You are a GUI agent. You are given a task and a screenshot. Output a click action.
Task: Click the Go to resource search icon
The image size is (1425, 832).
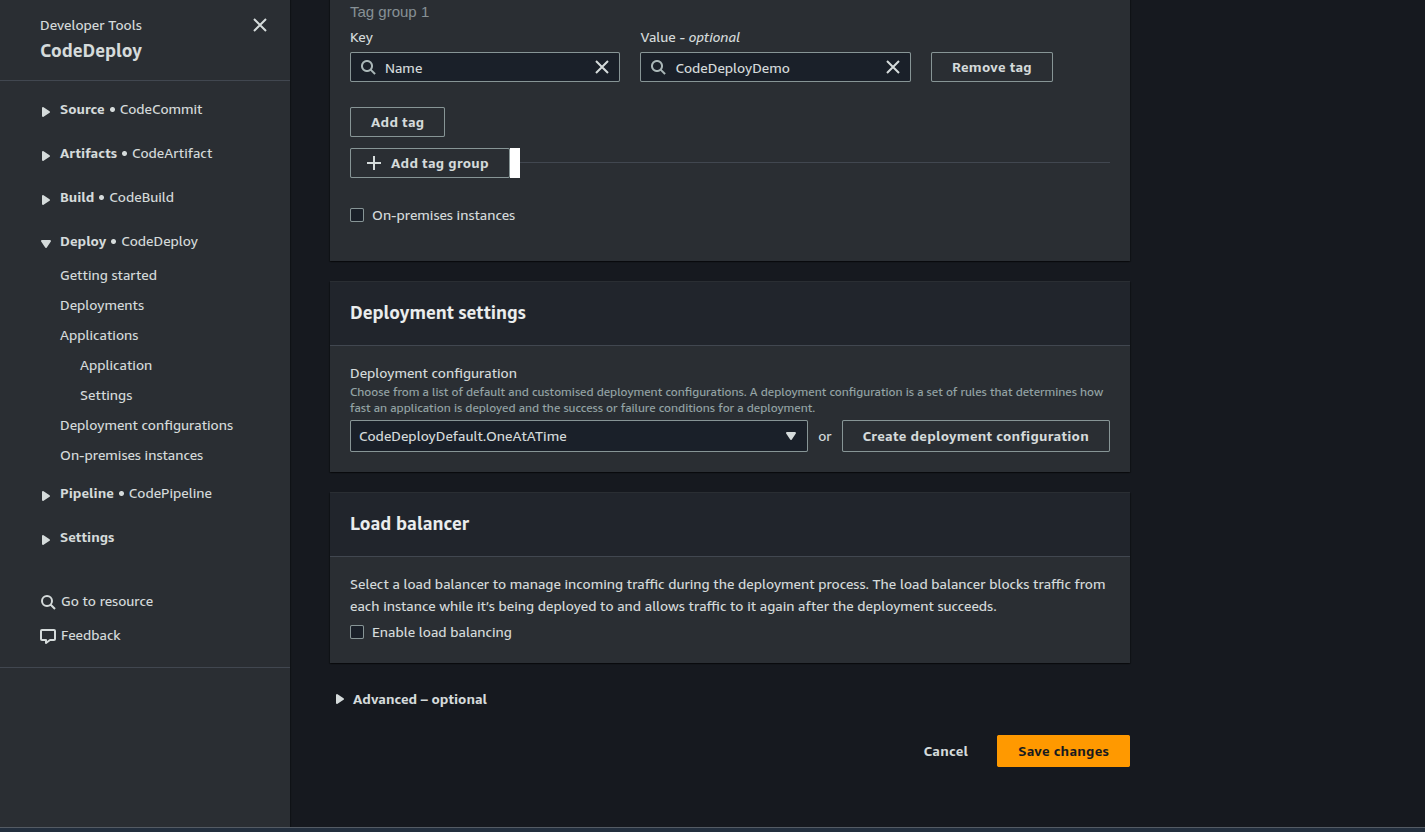coord(48,602)
